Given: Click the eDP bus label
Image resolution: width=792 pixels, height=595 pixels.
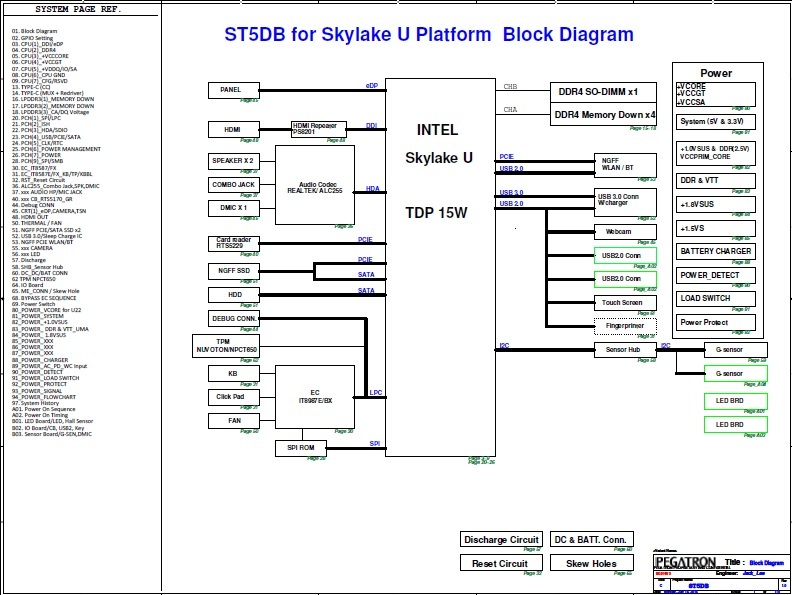Looking at the screenshot, I should 371,85.
